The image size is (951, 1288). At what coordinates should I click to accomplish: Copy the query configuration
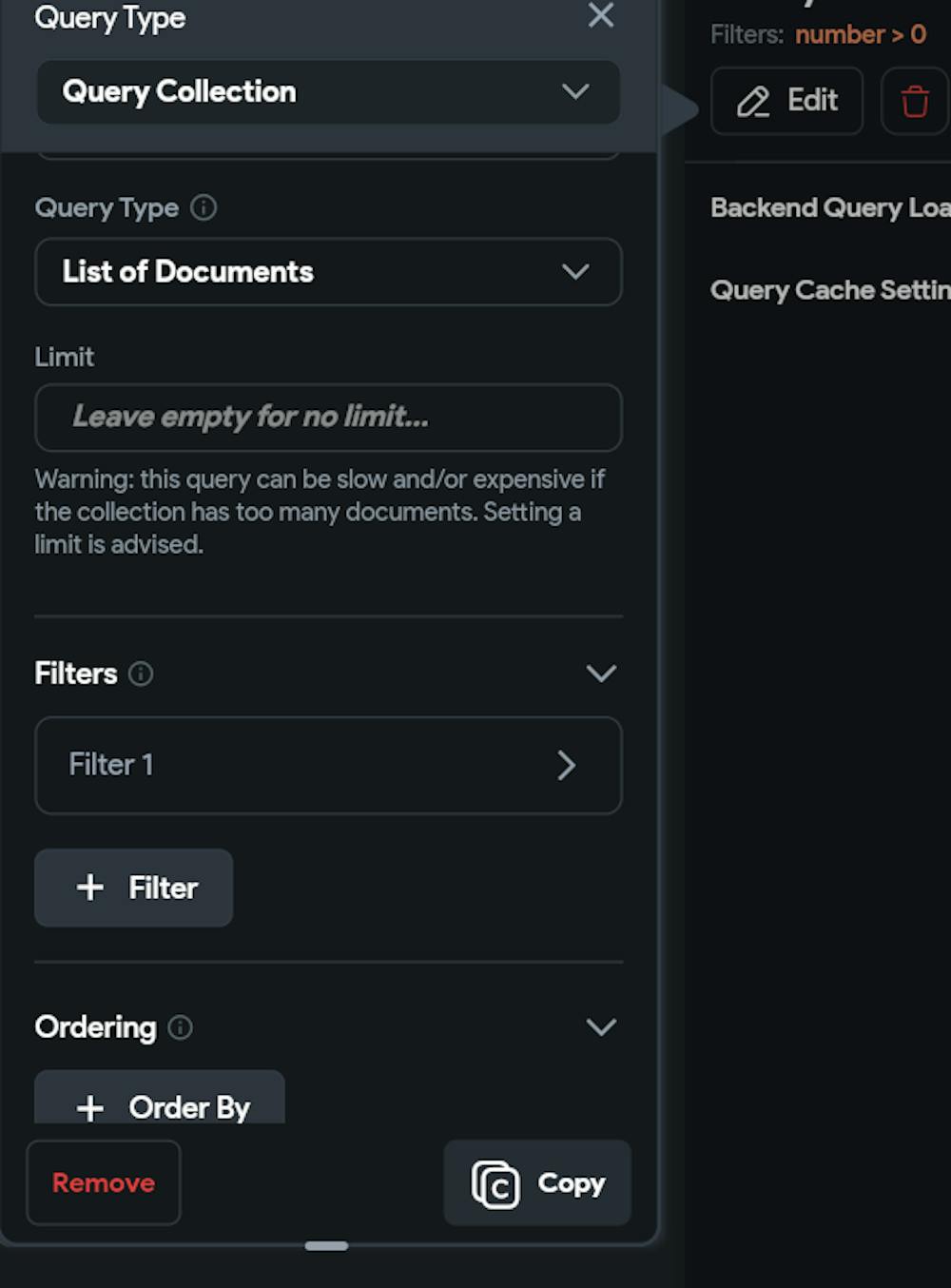click(537, 1182)
